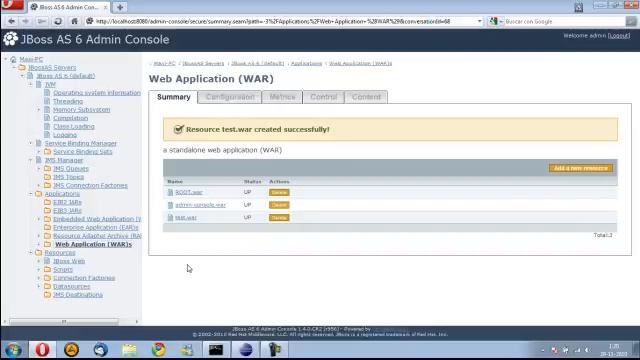The height and width of the screenshot is (360, 640).
Task: Click the JMS Destinations folder icon
Action: [x=47, y=295]
